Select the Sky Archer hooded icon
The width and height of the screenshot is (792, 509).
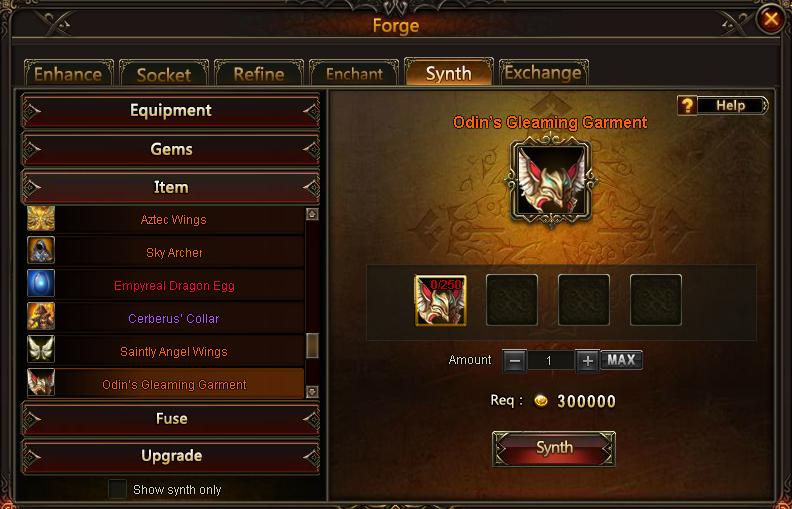(x=41, y=250)
